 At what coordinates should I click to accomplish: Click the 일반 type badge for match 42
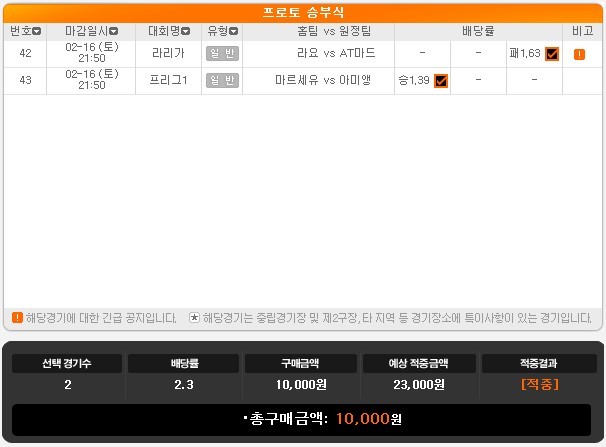[x=222, y=53]
